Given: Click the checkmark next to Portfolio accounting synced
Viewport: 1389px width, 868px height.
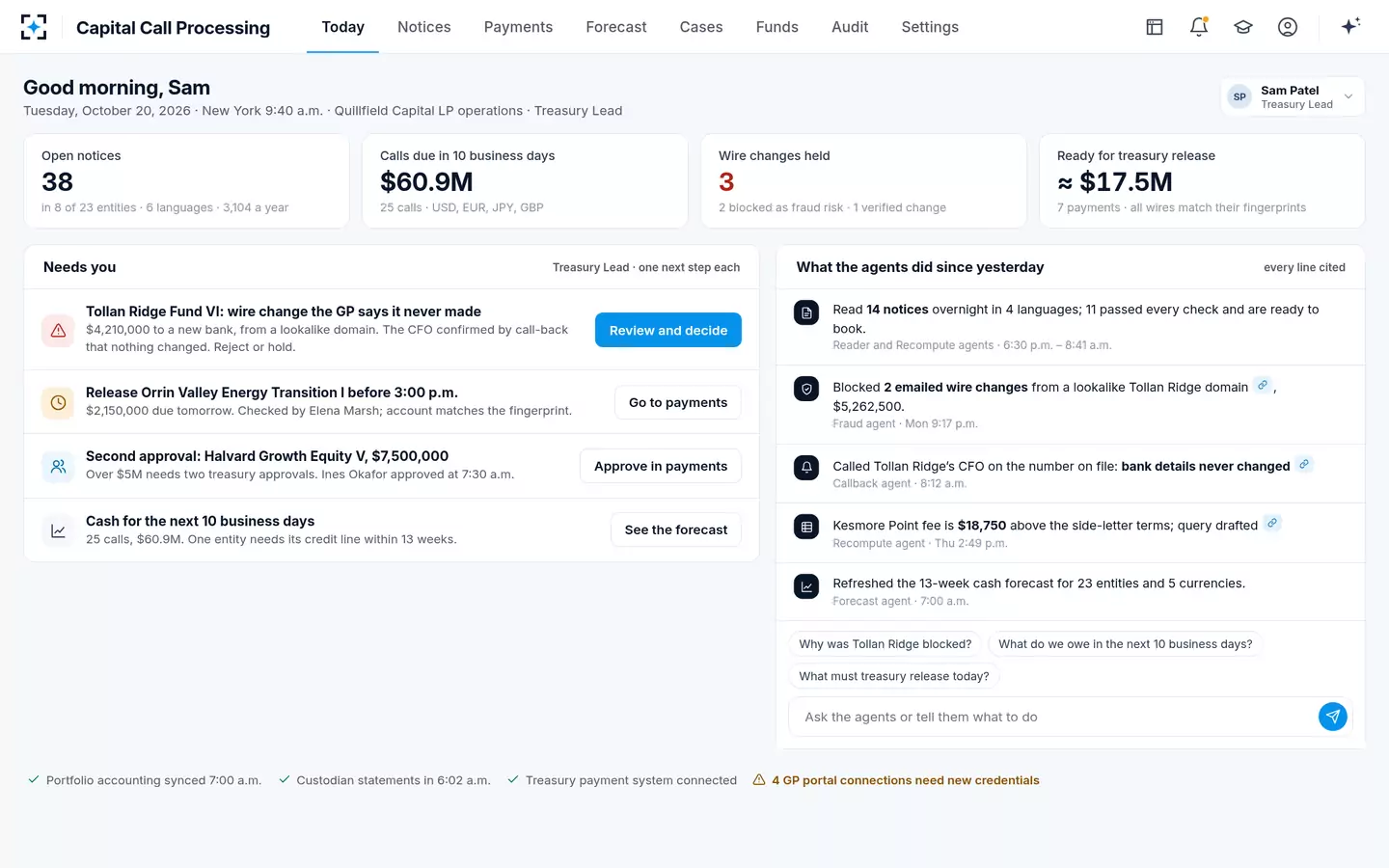Looking at the screenshot, I should tap(34, 779).
